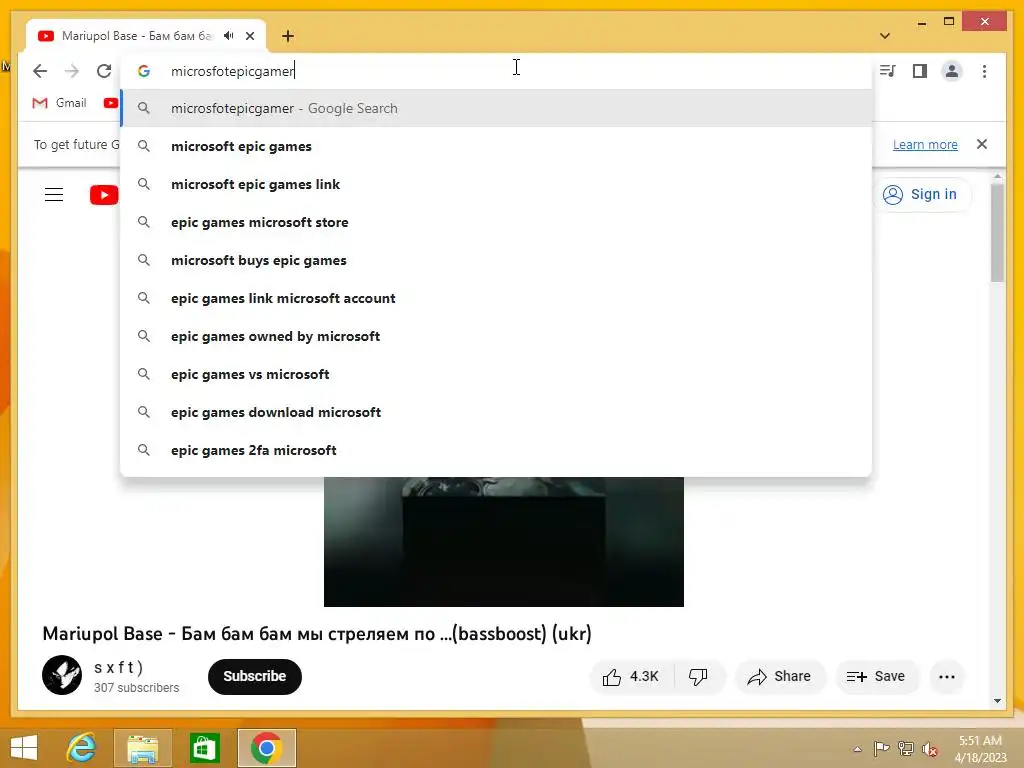Click the video player area
The width and height of the screenshot is (1024, 768).
coord(504,541)
